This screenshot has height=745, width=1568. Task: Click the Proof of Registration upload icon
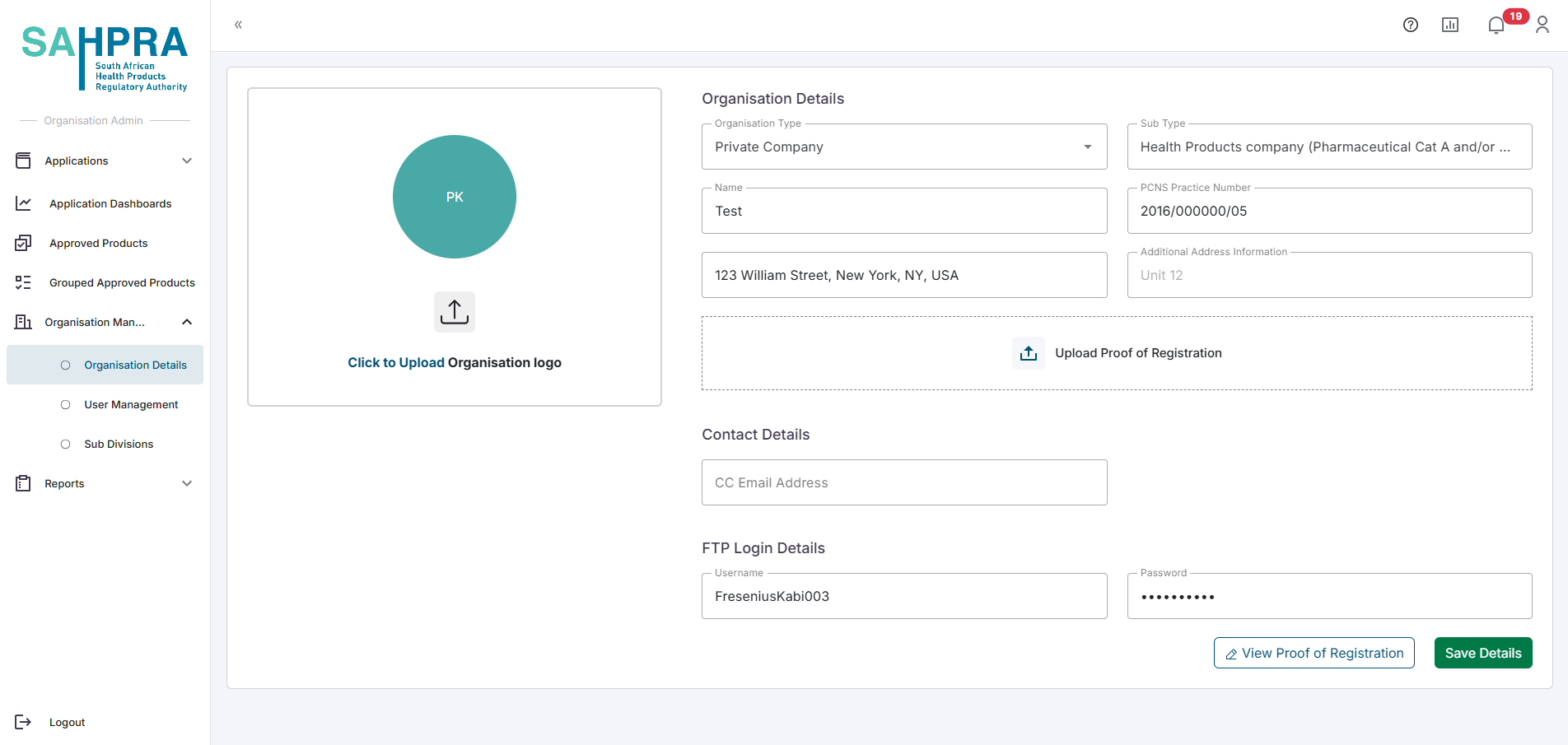coord(1029,353)
